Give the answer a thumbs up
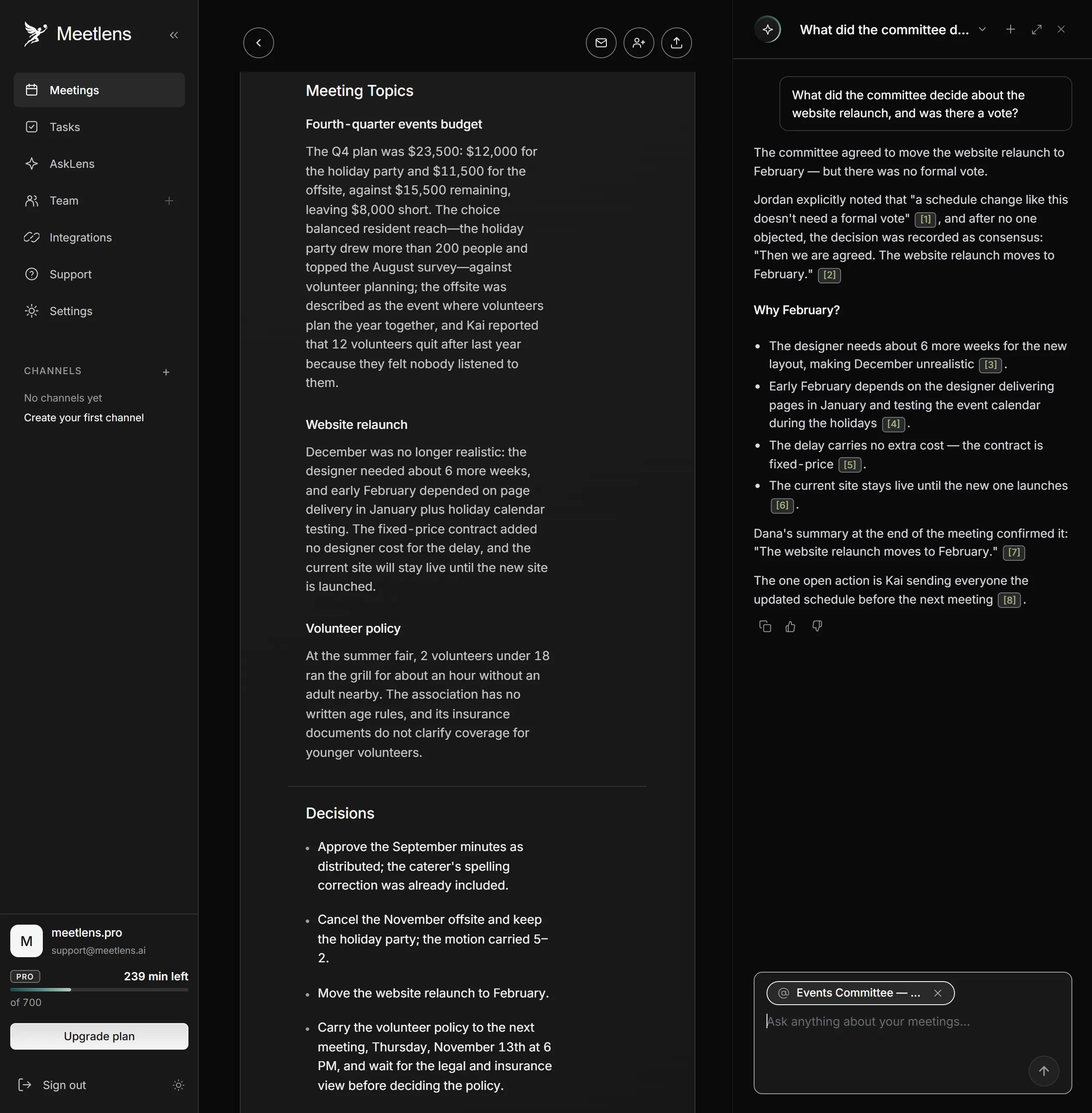Viewport: 1092px width, 1113px height. point(791,626)
